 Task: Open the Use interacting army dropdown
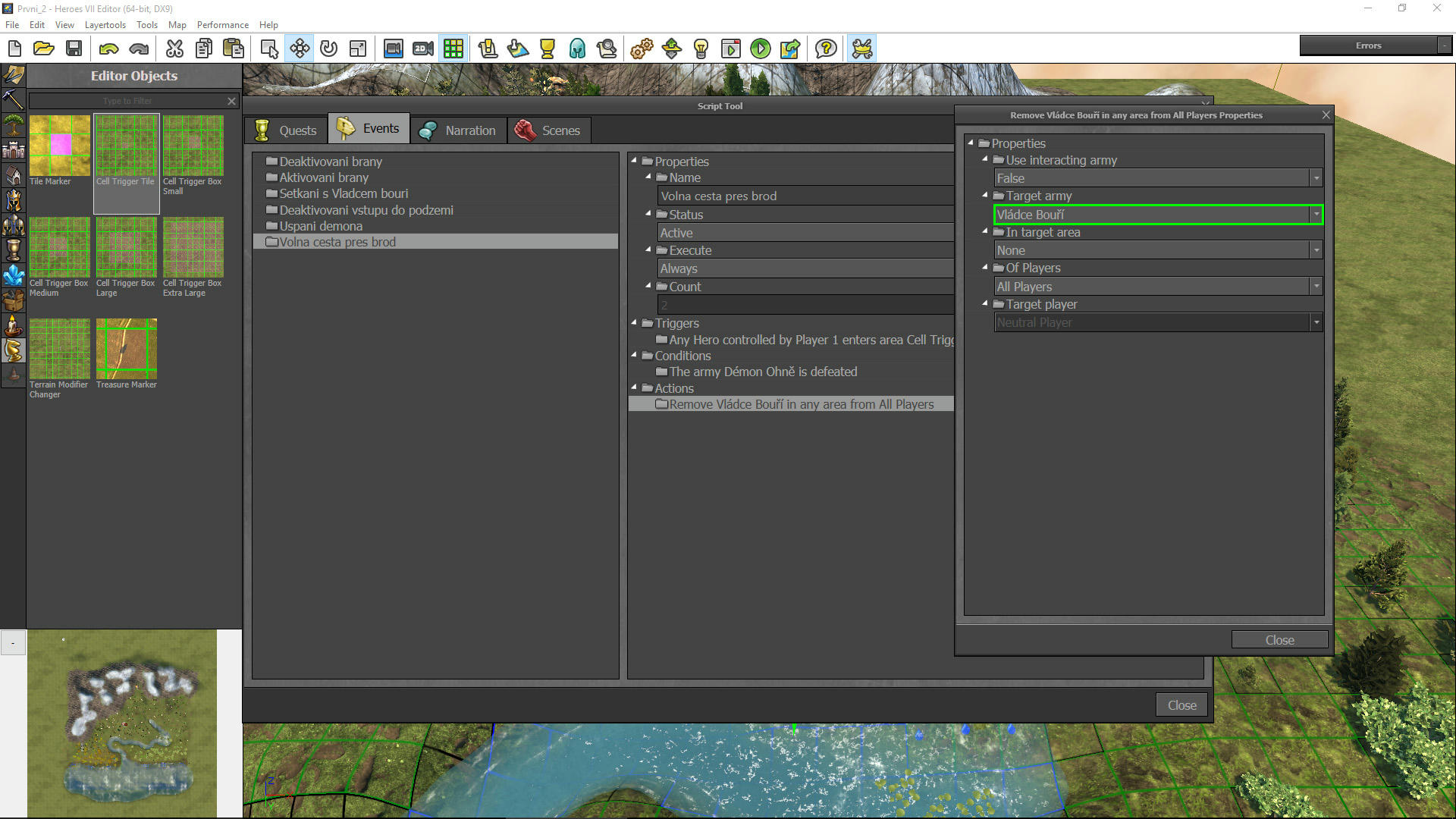(1158, 178)
